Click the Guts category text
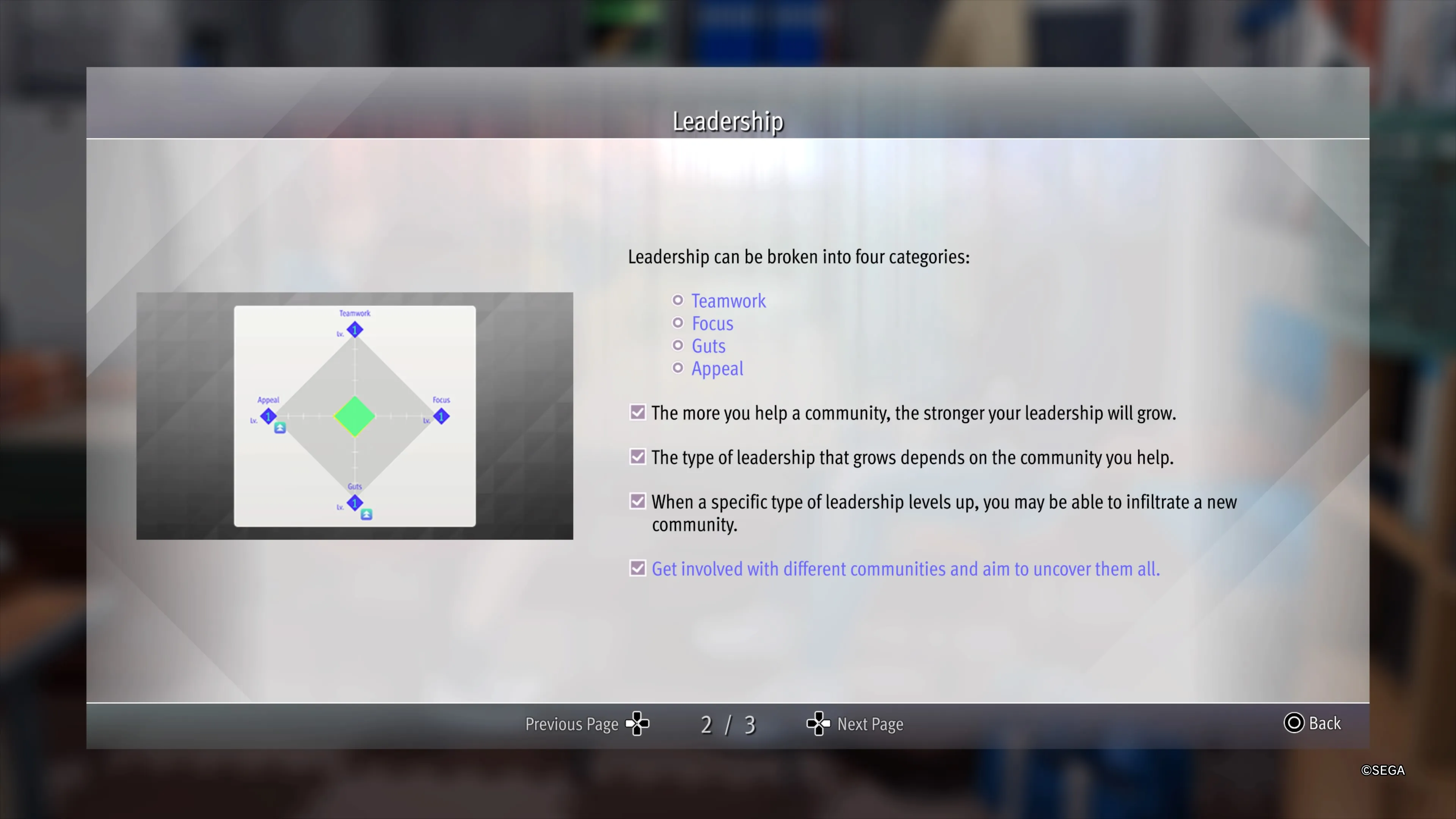This screenshot has height=819, width=1456. (708, 346)
